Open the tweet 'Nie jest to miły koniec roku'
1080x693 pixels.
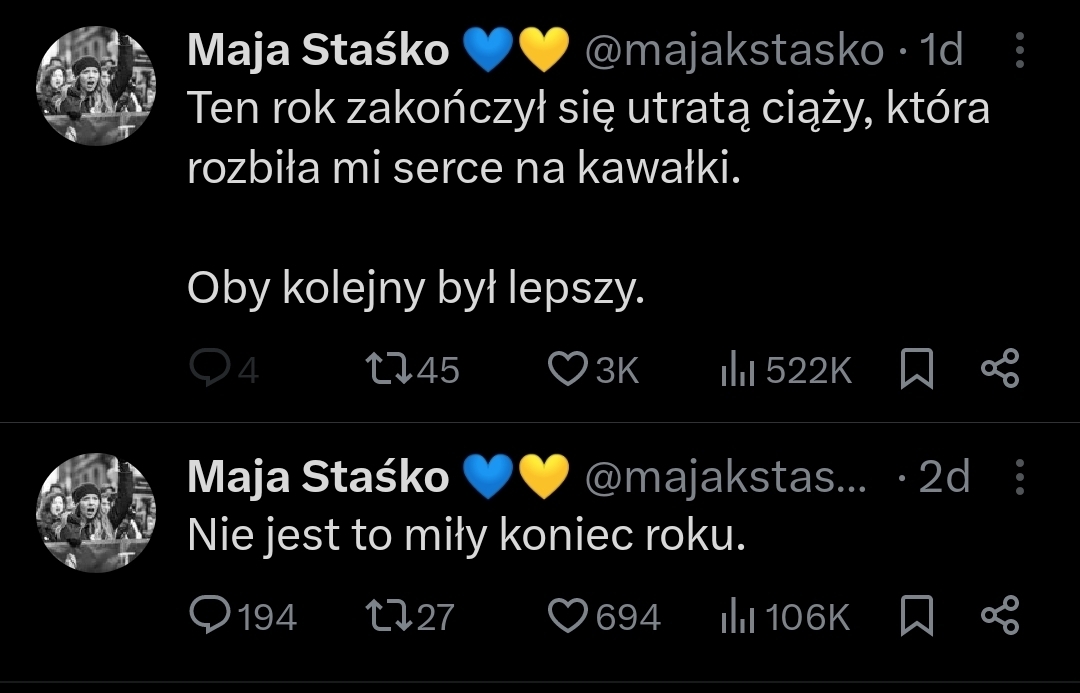tap(467, 538)
